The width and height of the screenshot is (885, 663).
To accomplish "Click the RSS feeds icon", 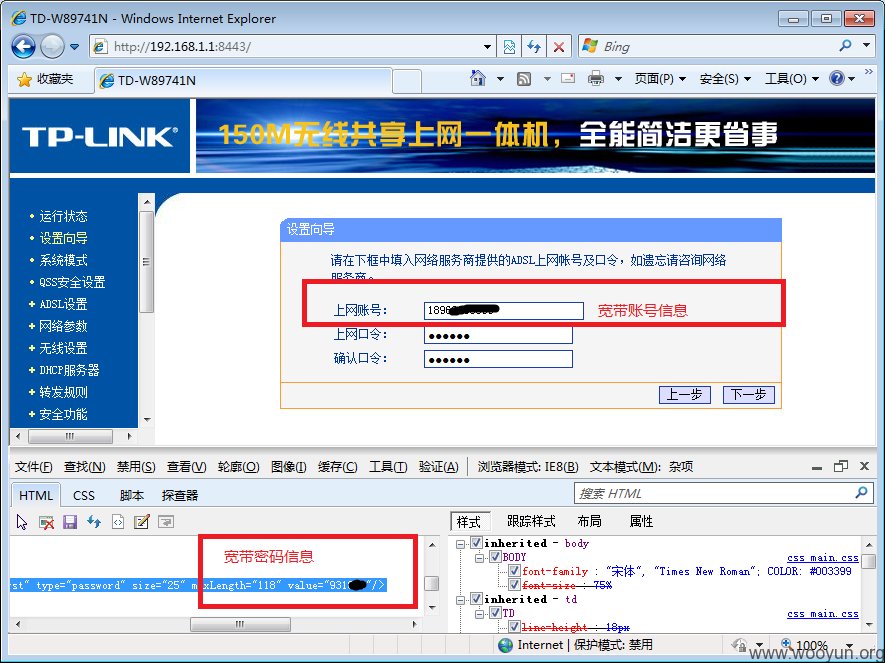I will pyautogui.click(x=524, y=79).
